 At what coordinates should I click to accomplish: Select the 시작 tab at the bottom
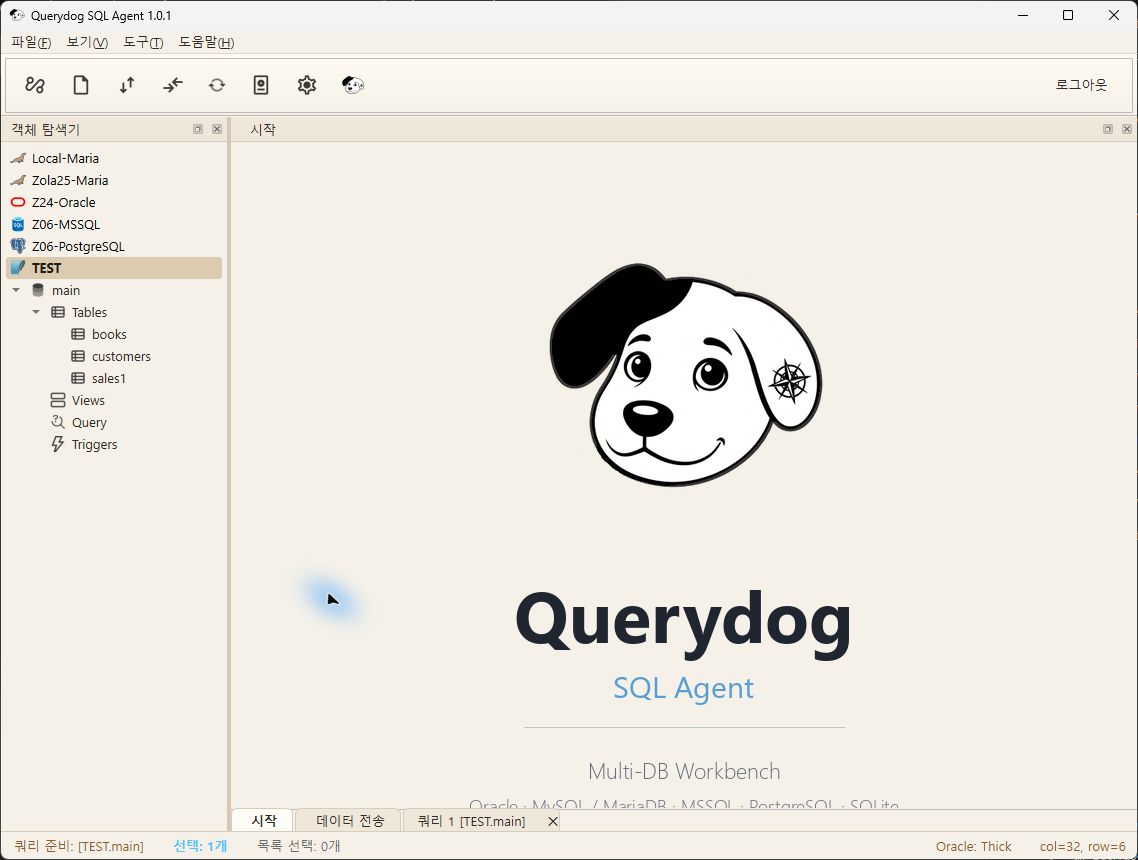point(263,821)
